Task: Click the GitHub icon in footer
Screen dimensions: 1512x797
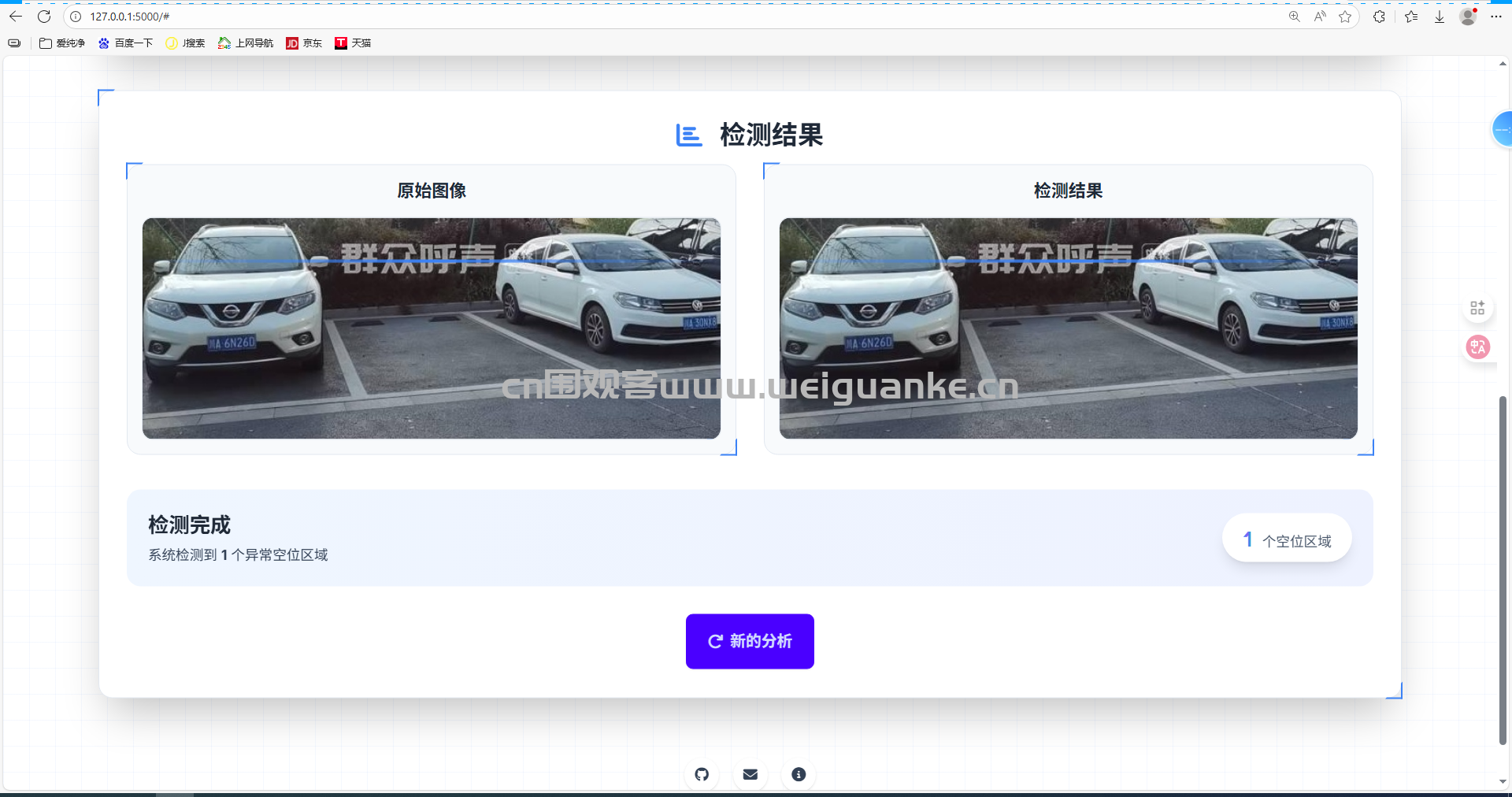Action: click(x=702, y=774)
